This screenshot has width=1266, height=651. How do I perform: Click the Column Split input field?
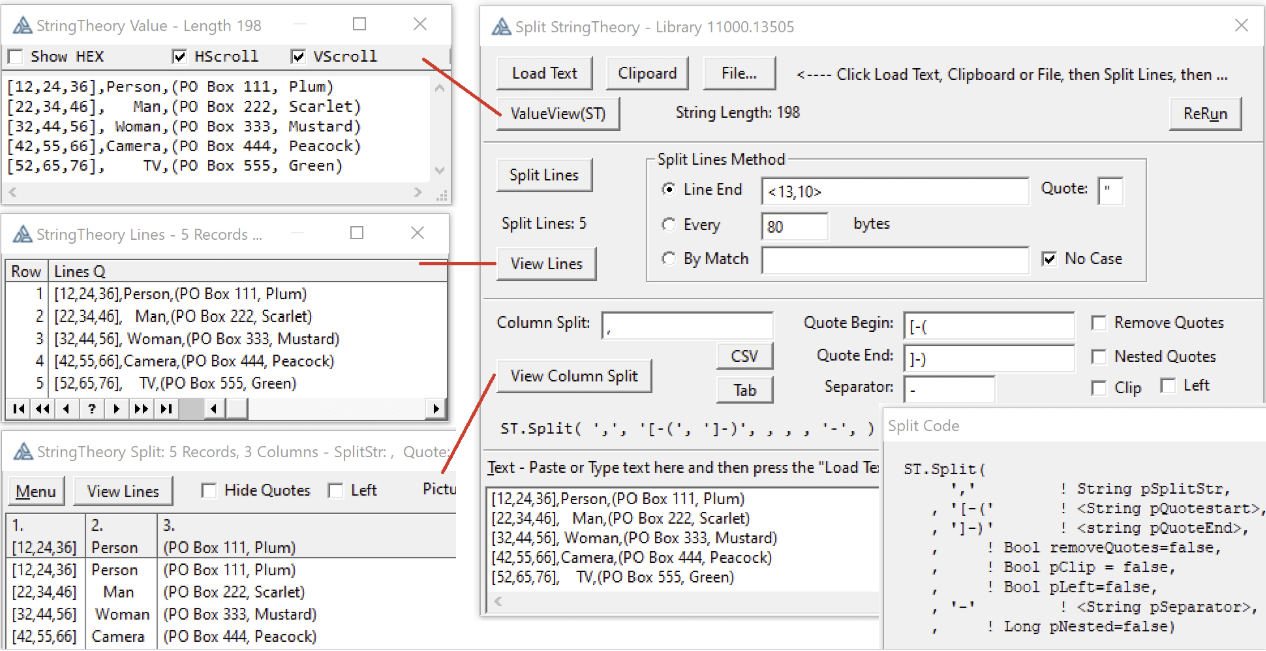point(687,324)
